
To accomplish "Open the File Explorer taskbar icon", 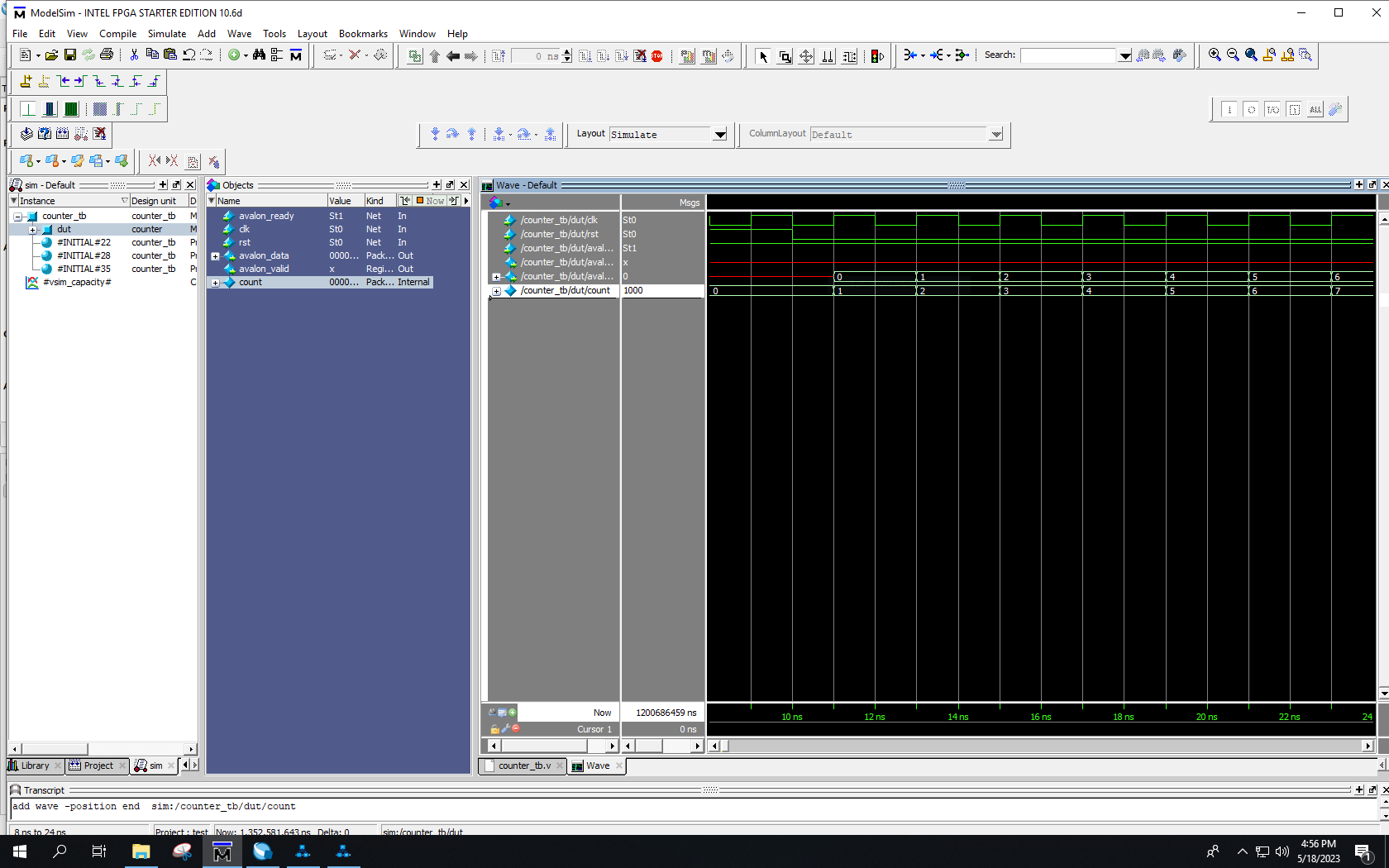I will tap(141, 851).
